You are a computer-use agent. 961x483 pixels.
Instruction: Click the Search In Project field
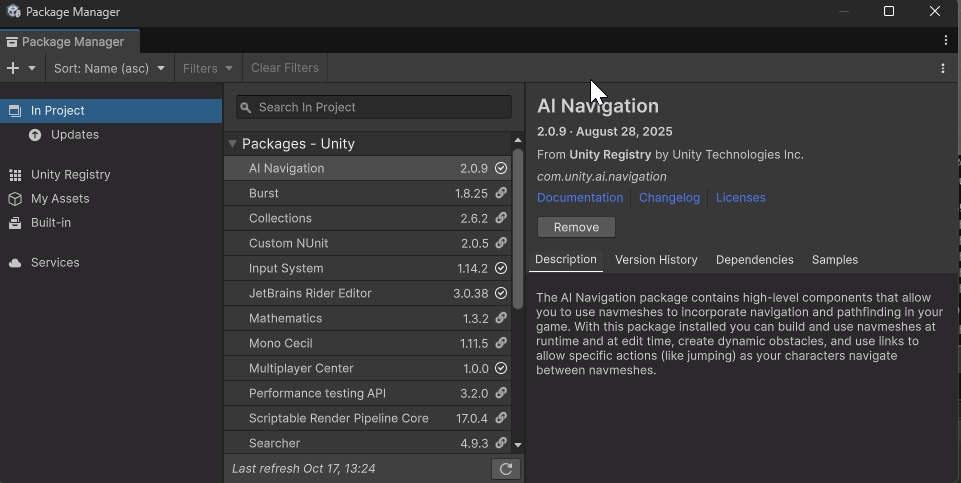point(380,107)
